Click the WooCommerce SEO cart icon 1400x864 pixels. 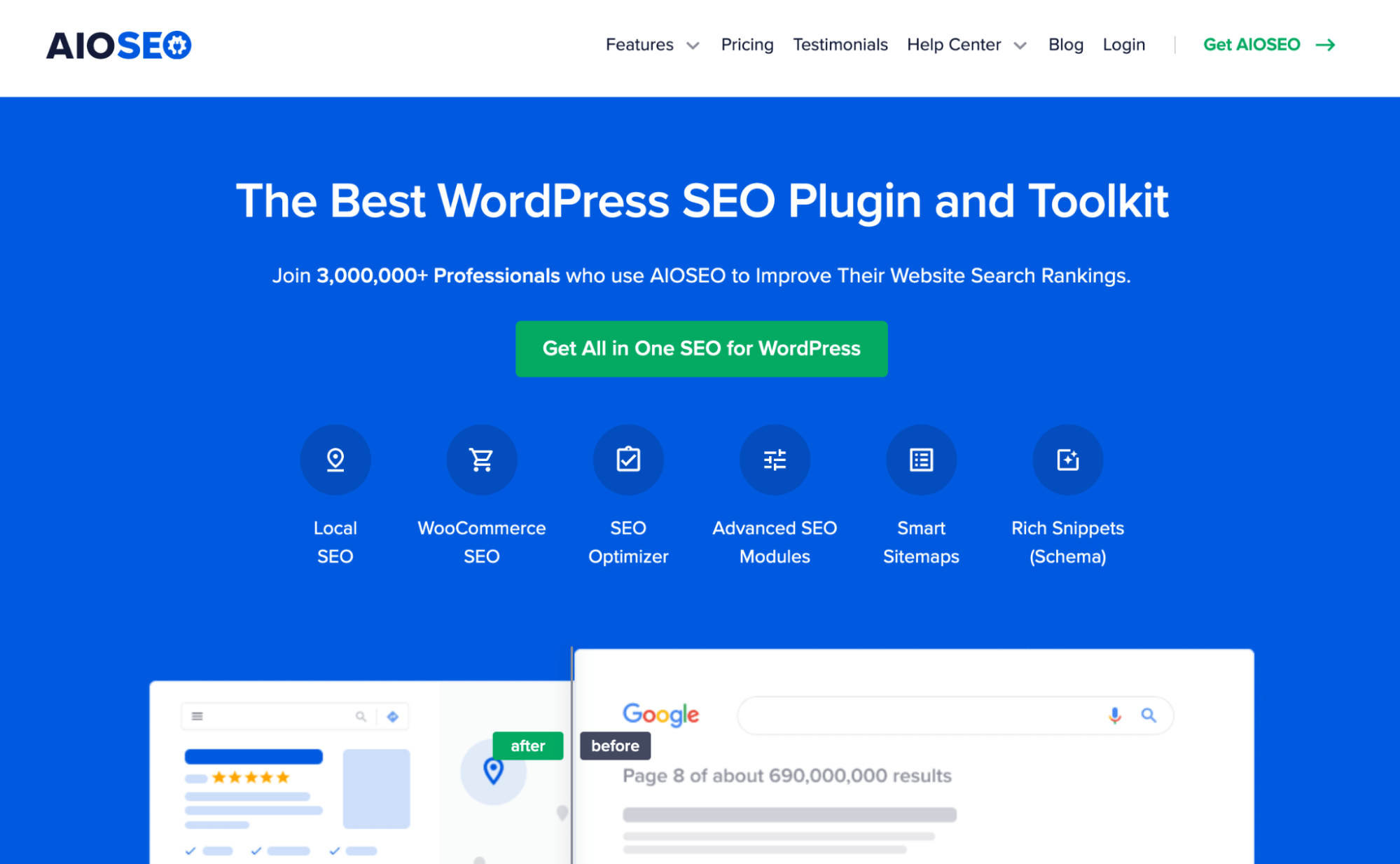pyautogui.click(x=482, y=460)
